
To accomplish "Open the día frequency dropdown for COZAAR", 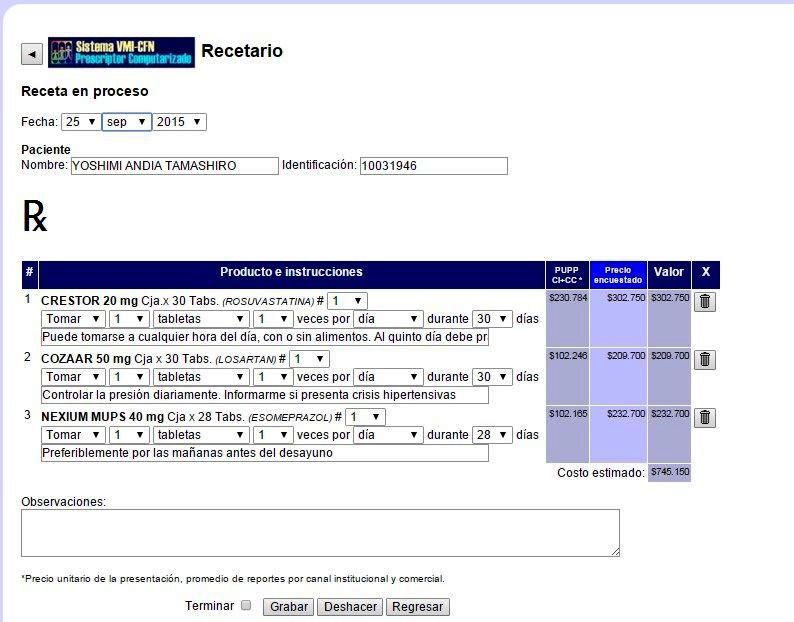I will 388,377.
